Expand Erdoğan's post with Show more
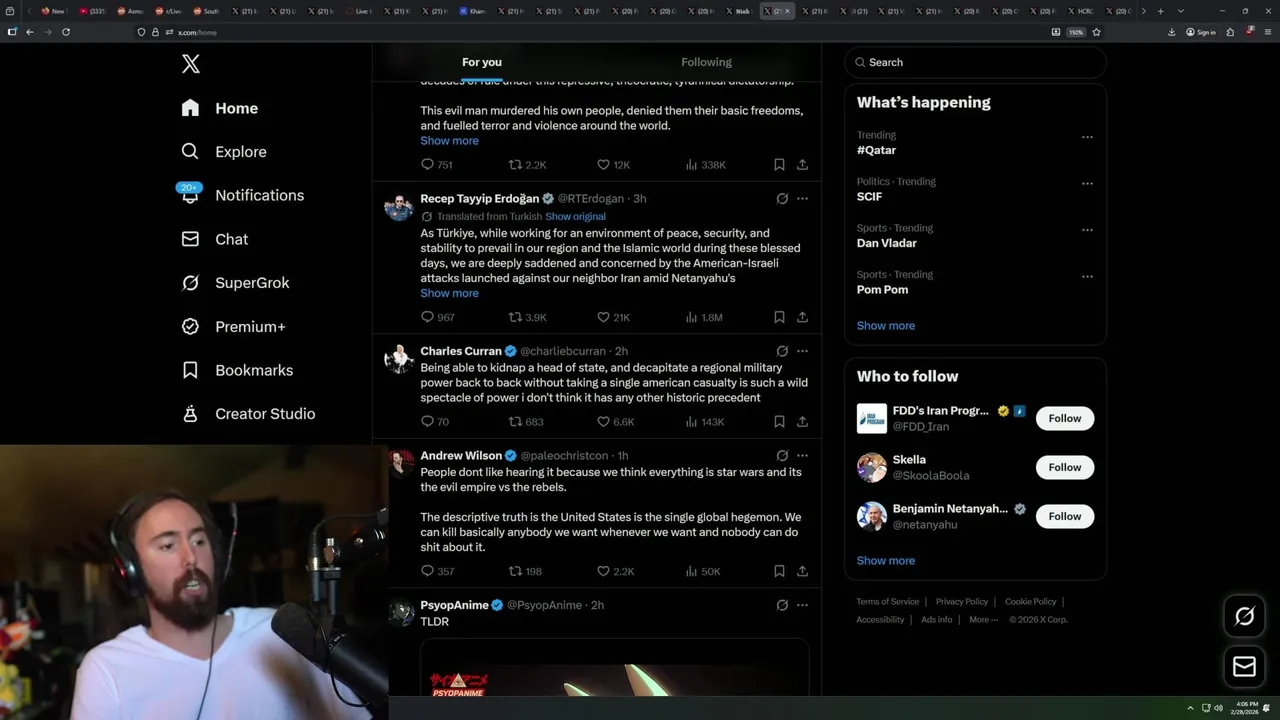 [x=449, y=293]
